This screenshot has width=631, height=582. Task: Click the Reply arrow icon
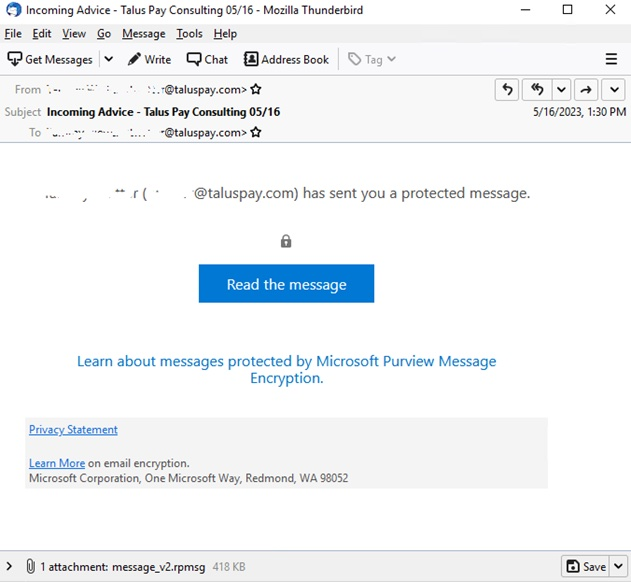coord(507,90)
